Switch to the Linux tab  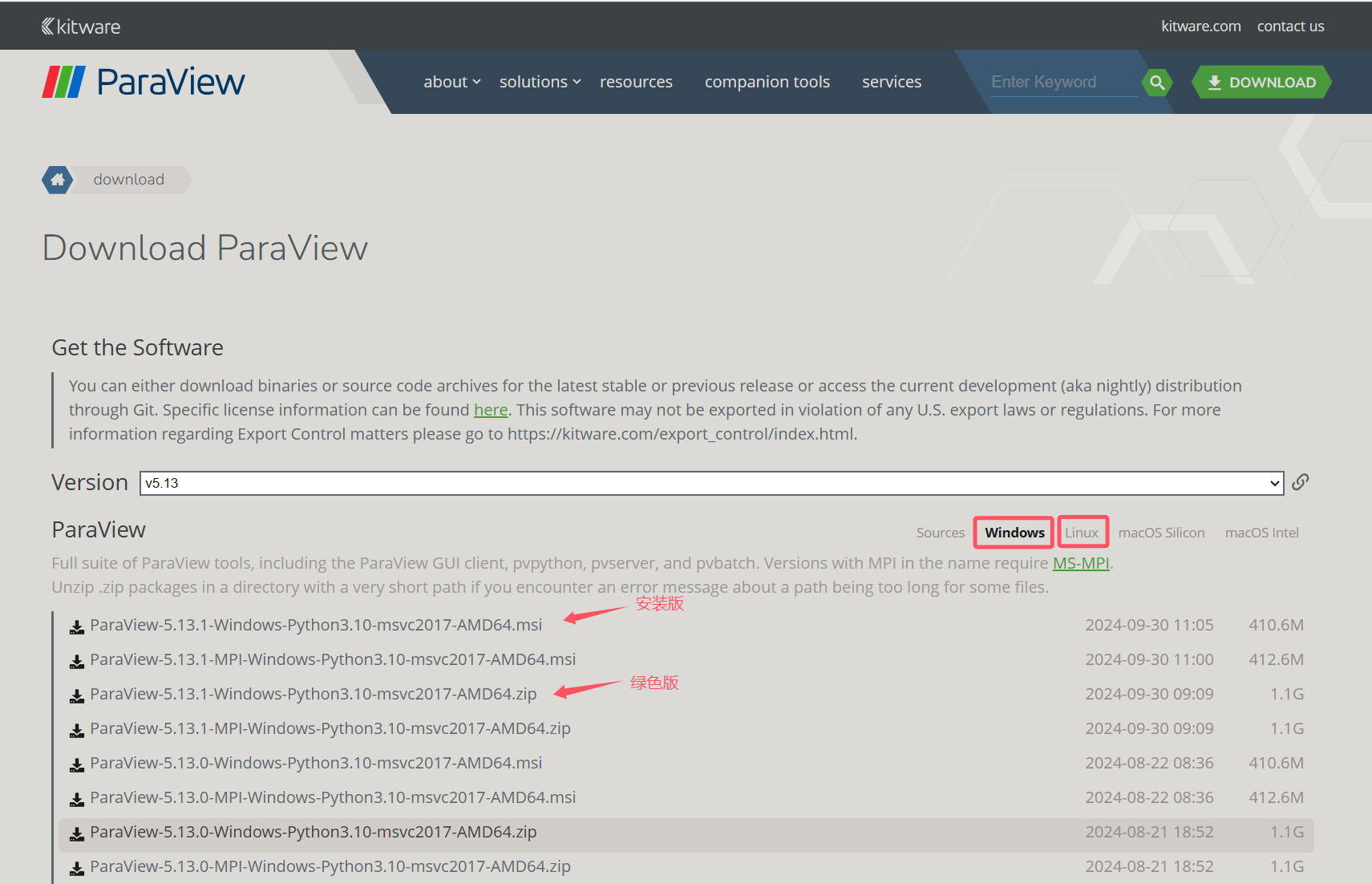[x=1082, y=533]
